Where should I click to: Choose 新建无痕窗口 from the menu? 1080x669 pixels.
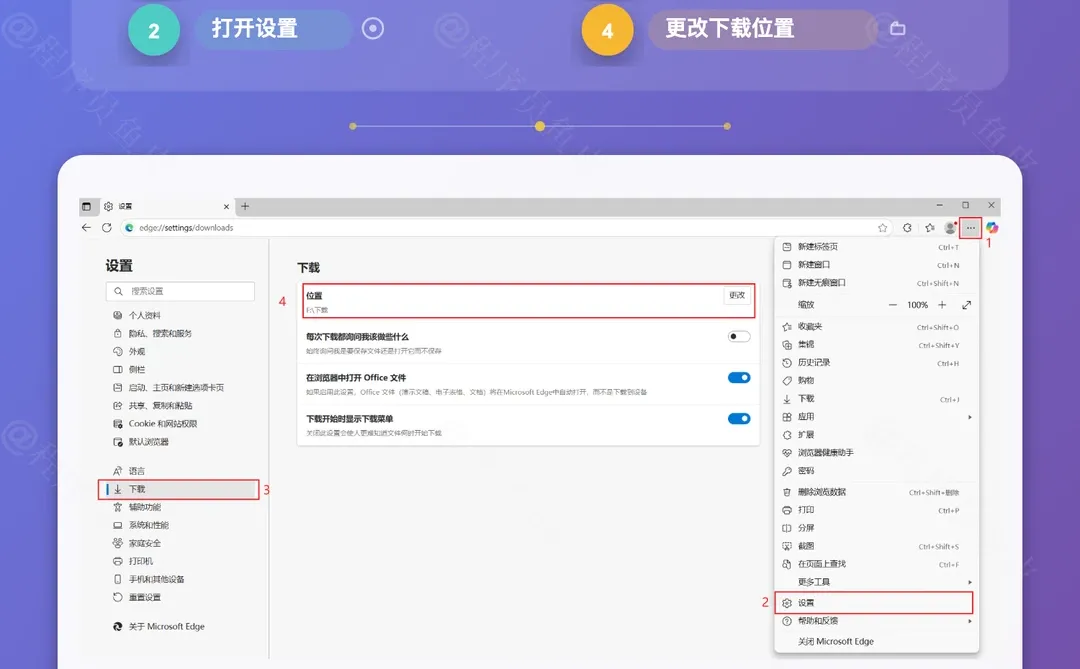click(x=876, y=282)
